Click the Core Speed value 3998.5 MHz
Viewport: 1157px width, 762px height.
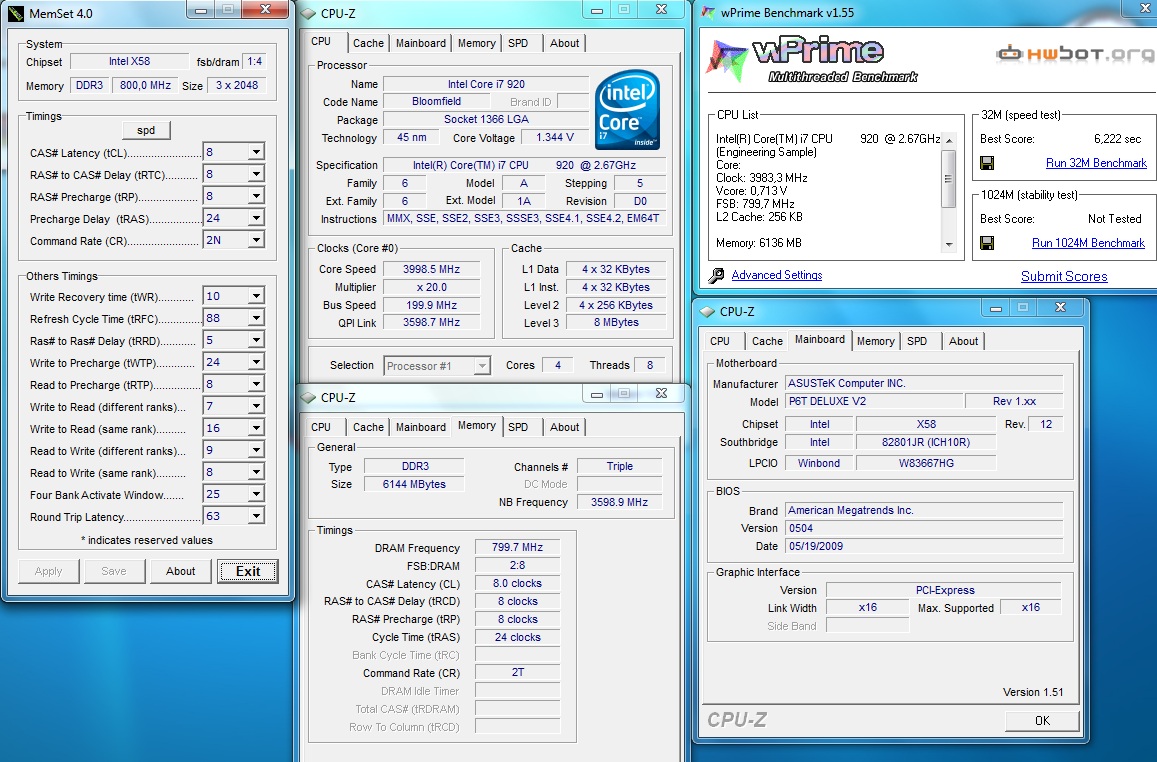(x=432, y=269)
